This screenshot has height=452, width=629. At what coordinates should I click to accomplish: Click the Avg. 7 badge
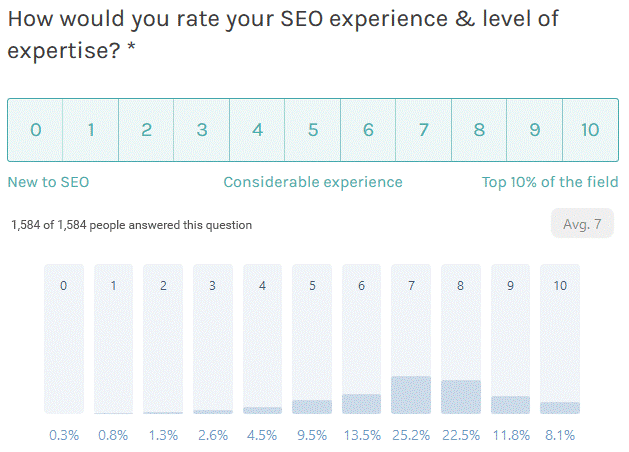click(x=582, y=224)
